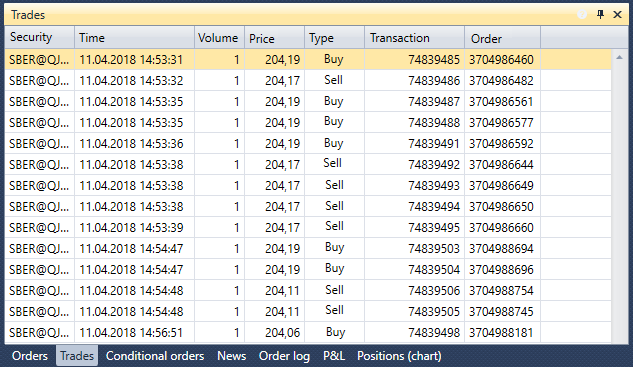Viewport: 633px width, 367px height.
Task: Select the Trades tab
Action: (77, 356)
